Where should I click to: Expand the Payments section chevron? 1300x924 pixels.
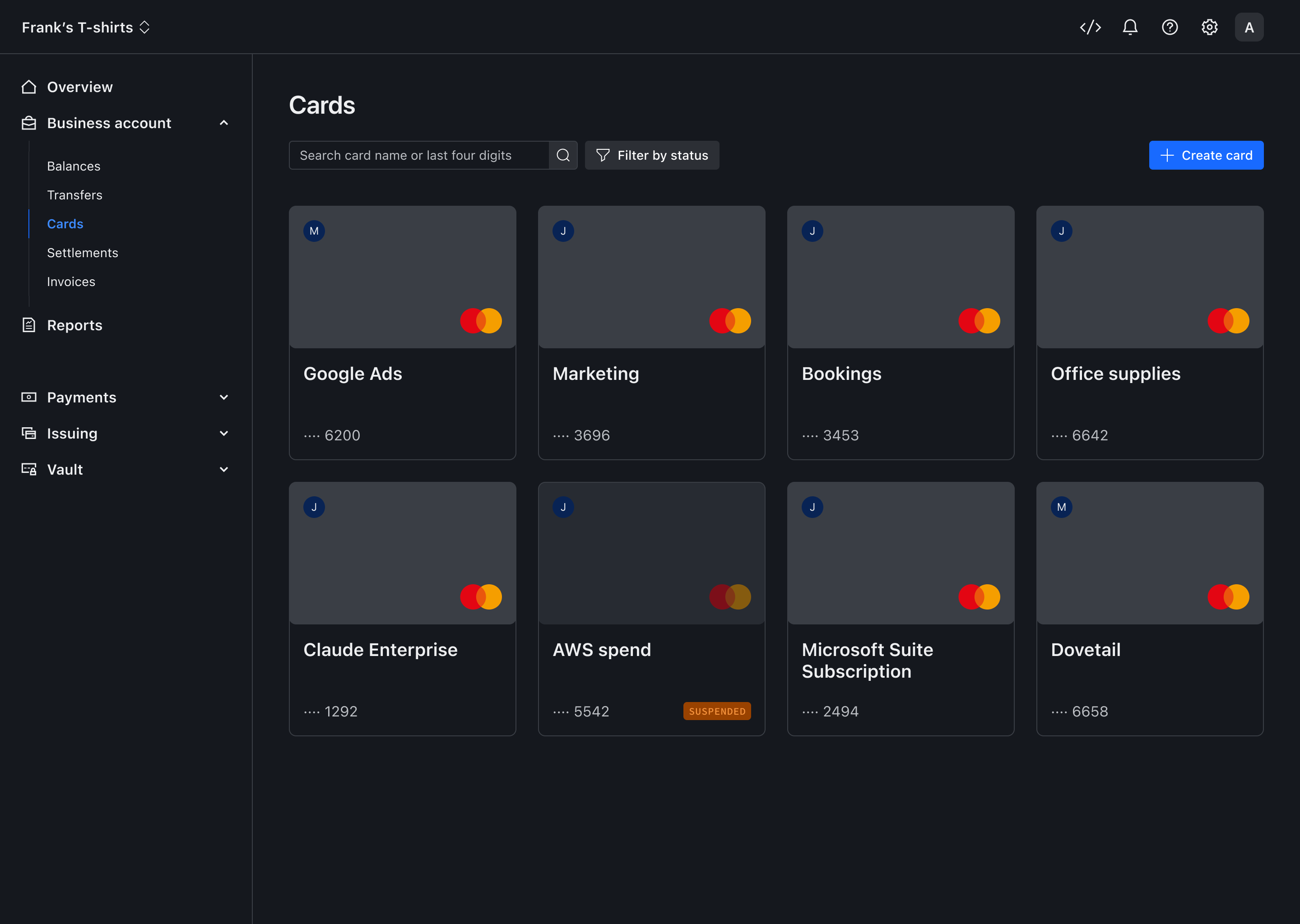(x=224, y=397)
